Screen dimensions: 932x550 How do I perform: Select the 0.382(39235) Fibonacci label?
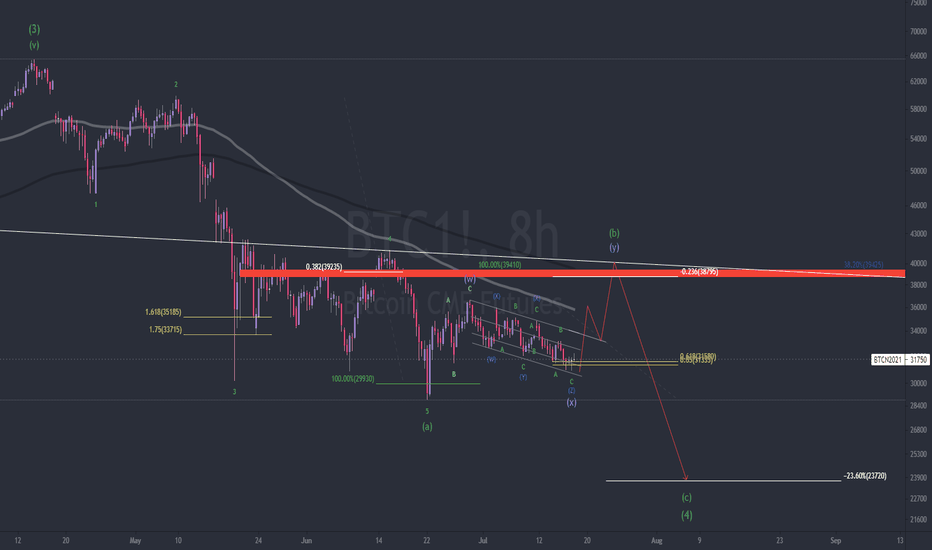(x=324, y=267)
